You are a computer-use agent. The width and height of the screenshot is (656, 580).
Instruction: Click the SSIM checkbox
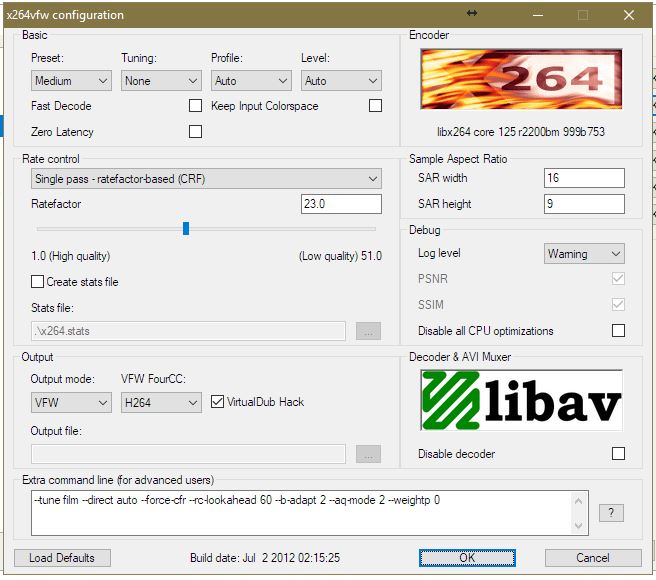(618, 304)
